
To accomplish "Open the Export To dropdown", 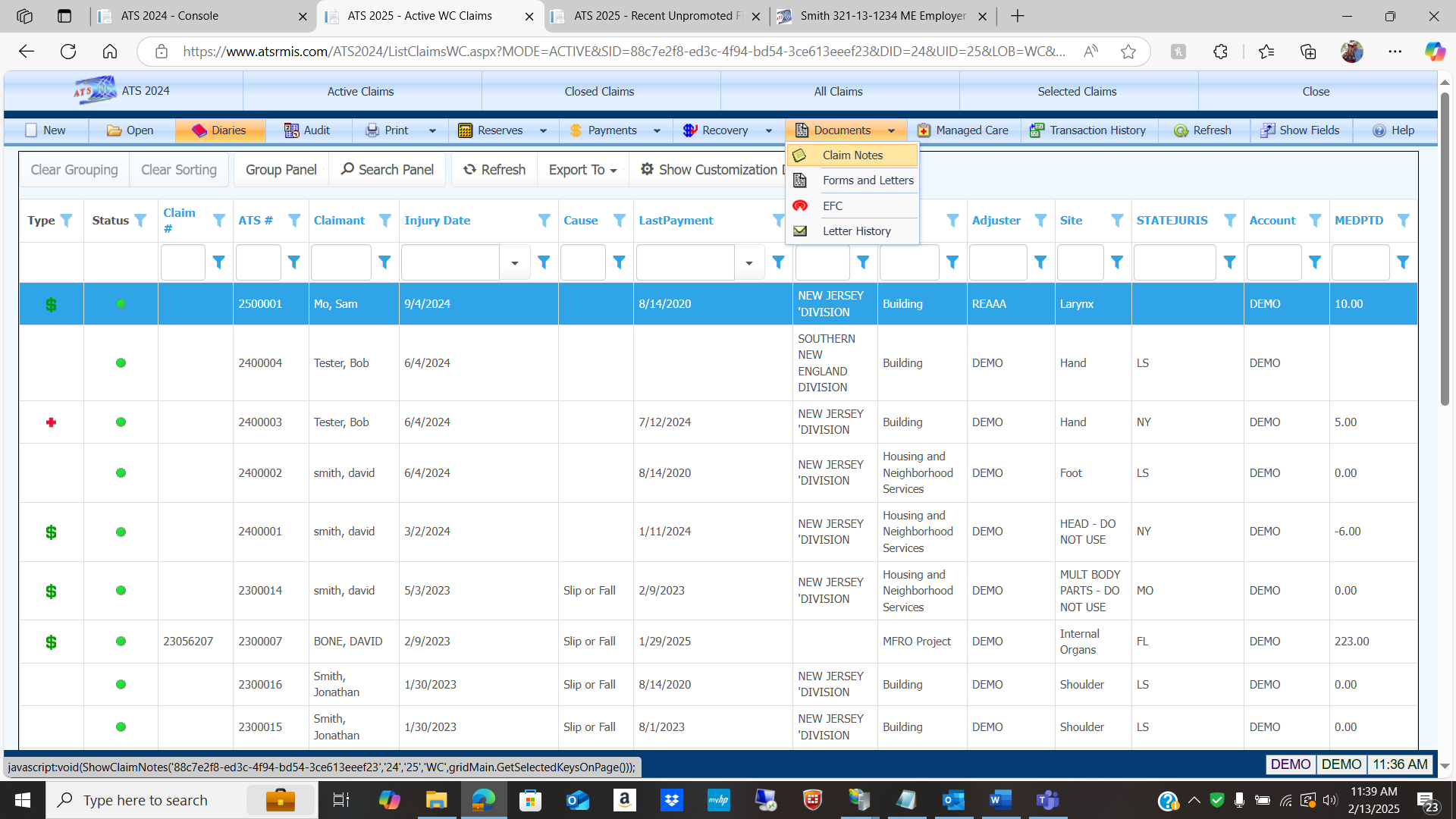I will 582,170.
